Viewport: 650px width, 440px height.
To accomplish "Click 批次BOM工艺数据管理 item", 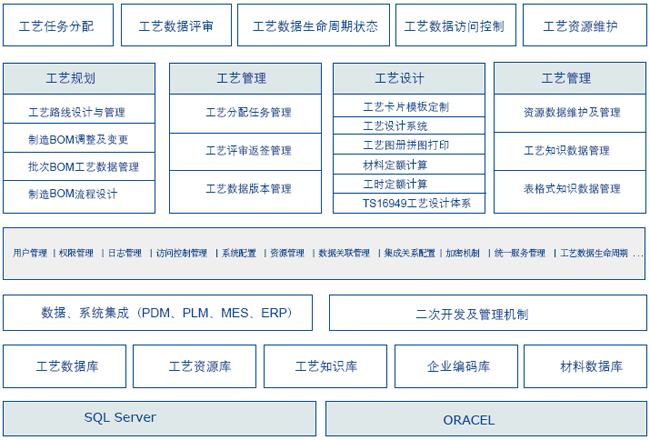I will (x=79, y=166).
